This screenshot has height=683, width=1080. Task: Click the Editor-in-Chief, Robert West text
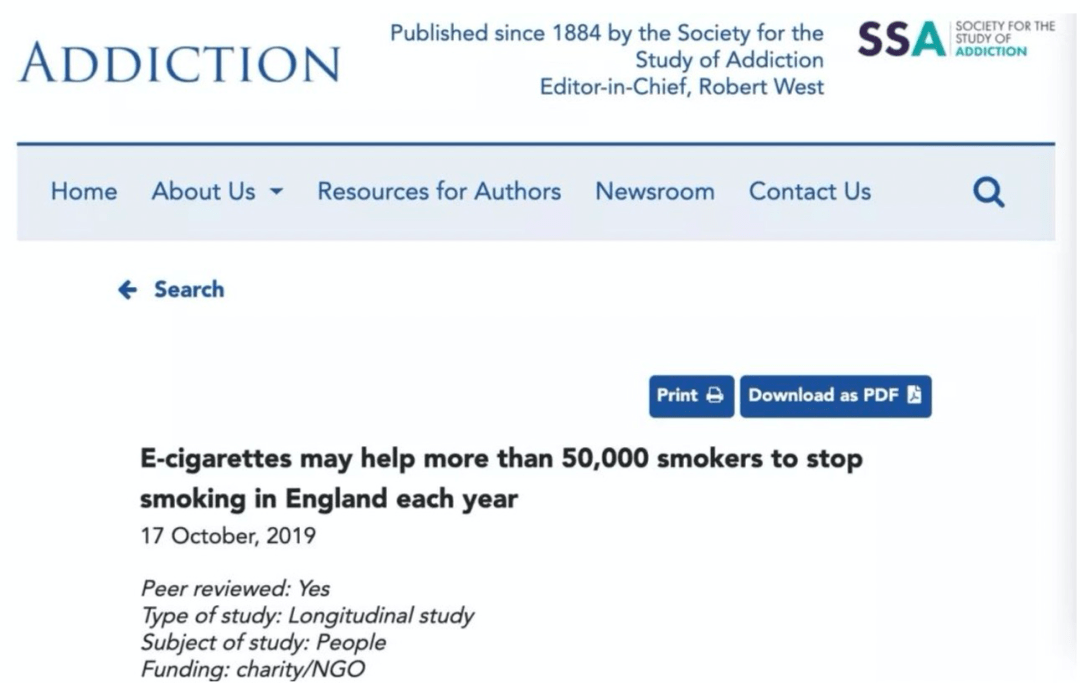tap(682, 87)
